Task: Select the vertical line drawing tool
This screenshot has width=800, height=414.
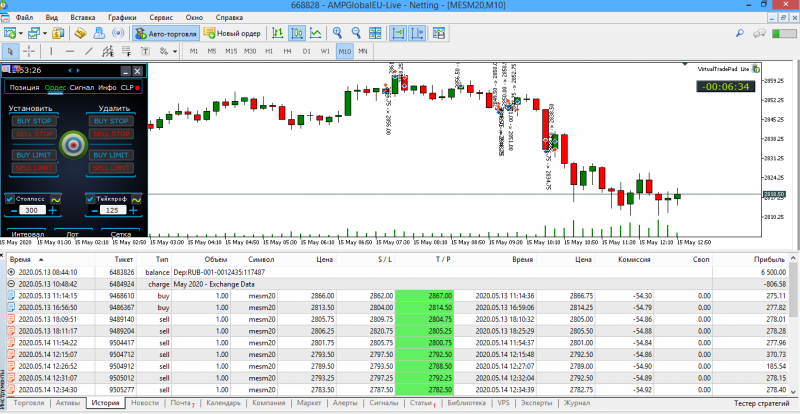Action: point(51,51)
